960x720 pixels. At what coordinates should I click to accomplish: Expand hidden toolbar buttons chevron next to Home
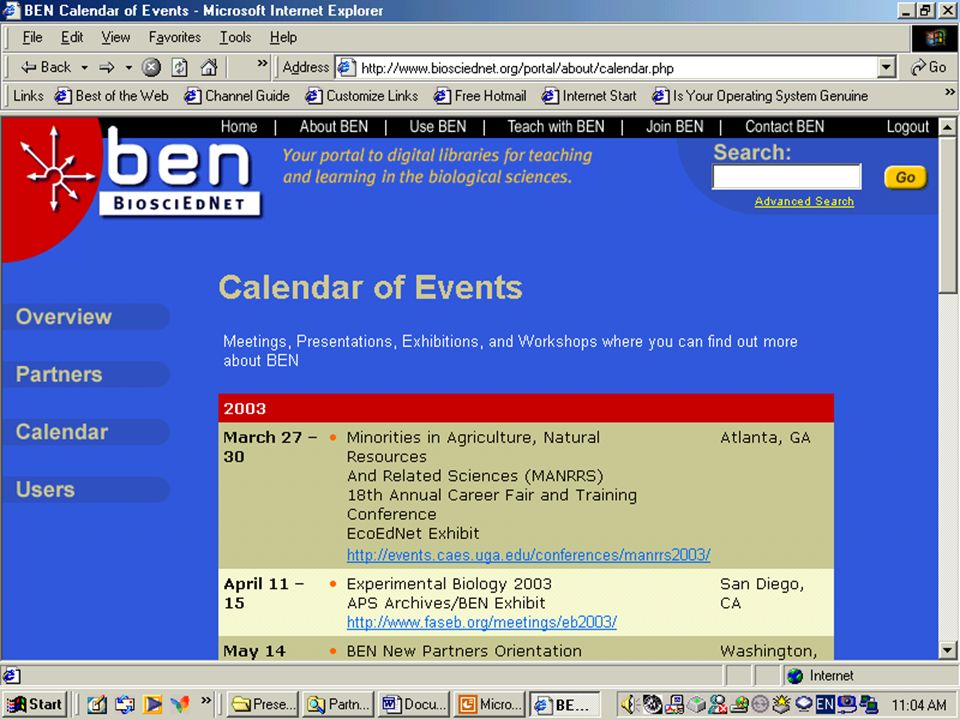[x=262, y=63]
